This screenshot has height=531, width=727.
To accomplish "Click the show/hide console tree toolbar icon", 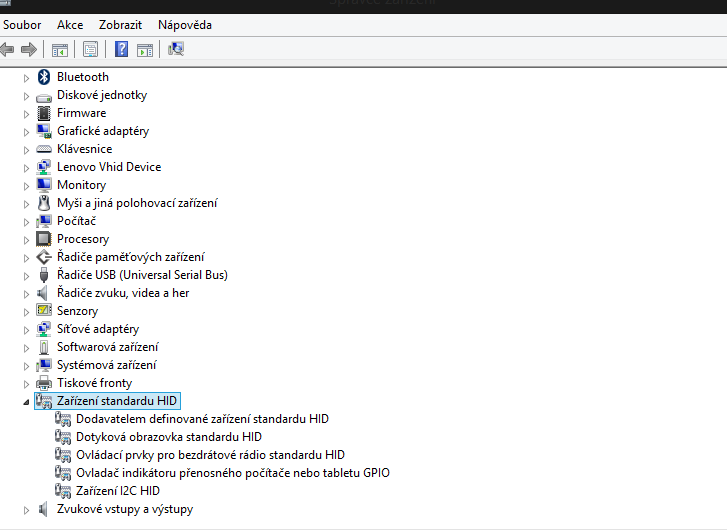I will [x=60, y=50].
